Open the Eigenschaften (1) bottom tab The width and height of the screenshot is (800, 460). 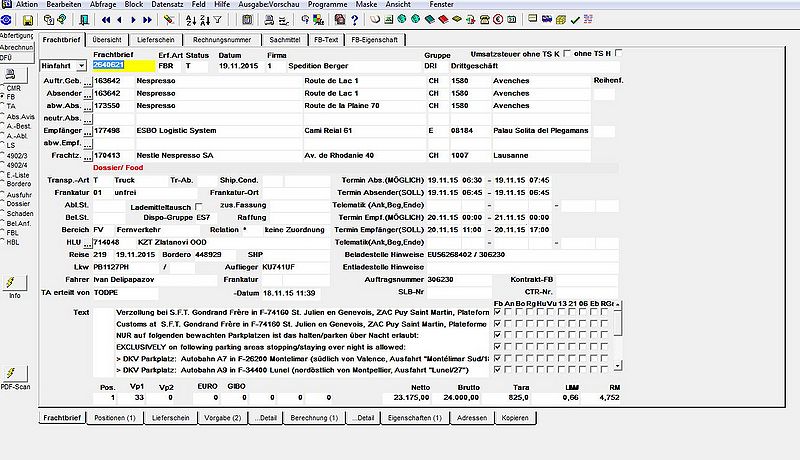[x=415, y=418]
